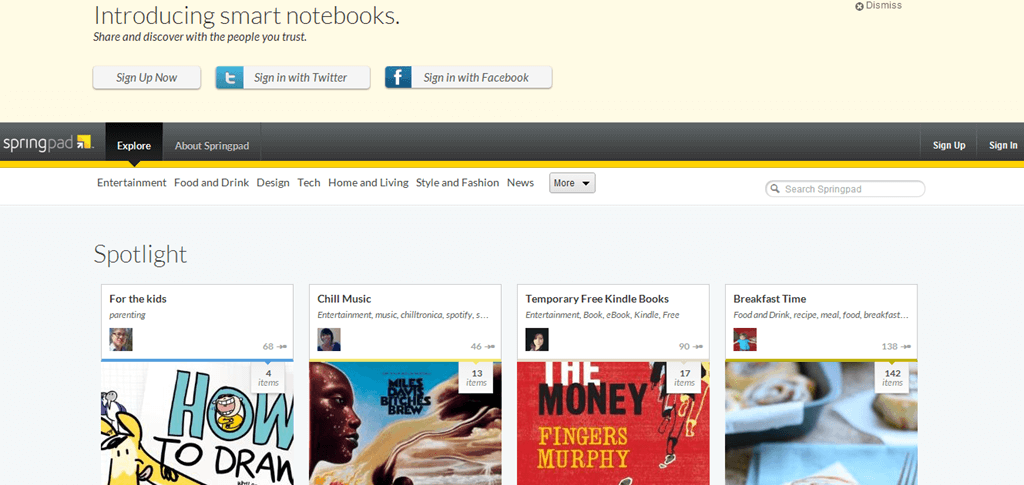This screenshot has width=1024, height=485.
Task: Click Sign In in the header
Action: tap(1002, 146)
